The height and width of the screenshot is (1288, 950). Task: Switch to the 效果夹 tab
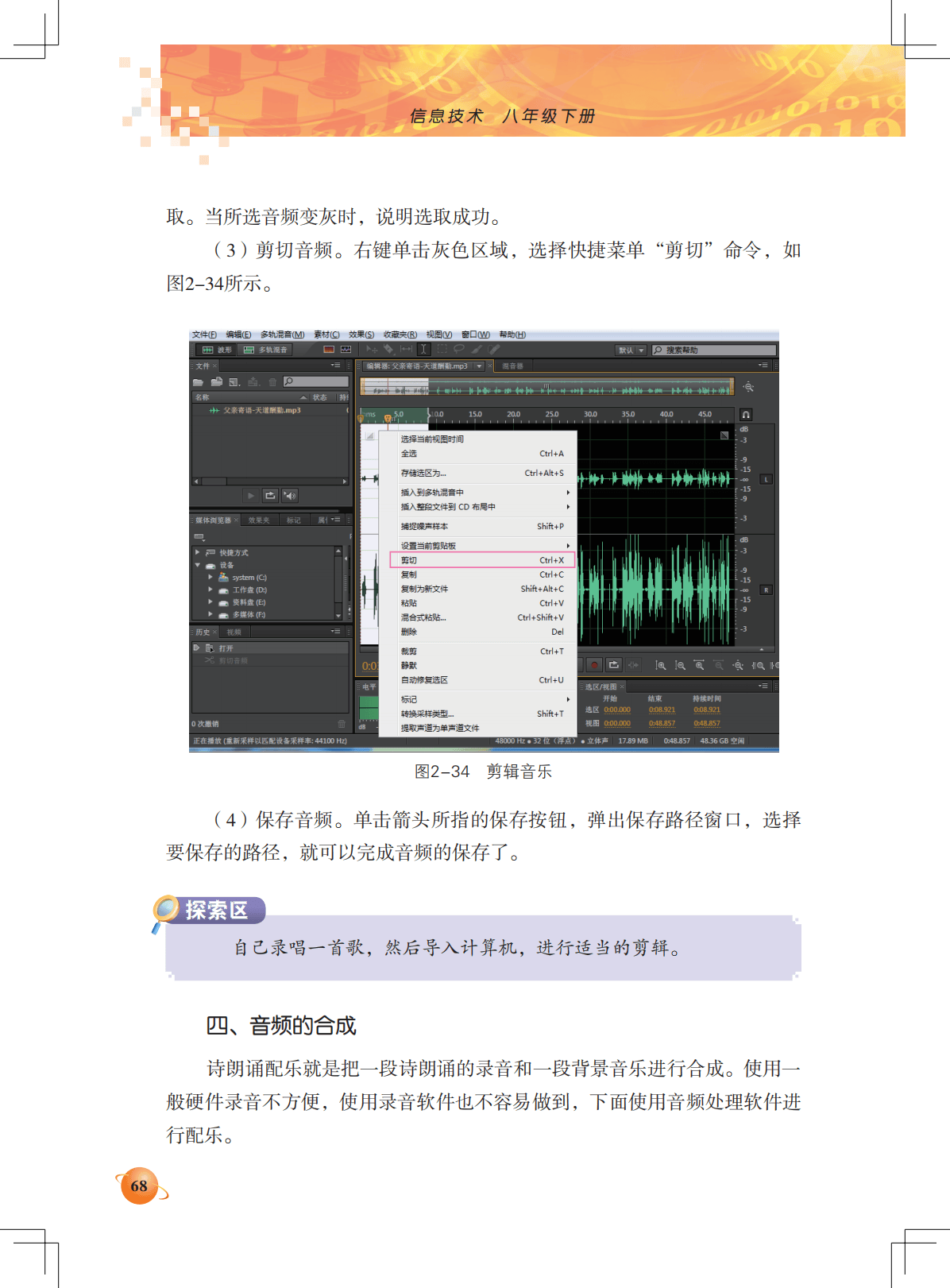point(259,520)
